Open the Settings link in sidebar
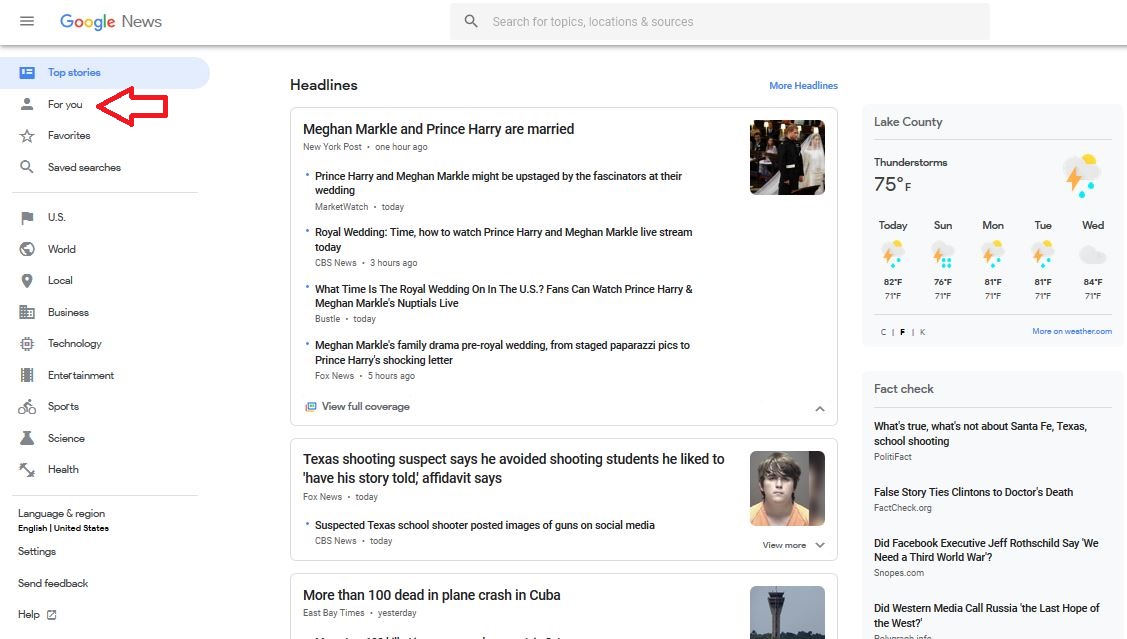Viewport: 1127px width, 639px height. coord(37,552)
